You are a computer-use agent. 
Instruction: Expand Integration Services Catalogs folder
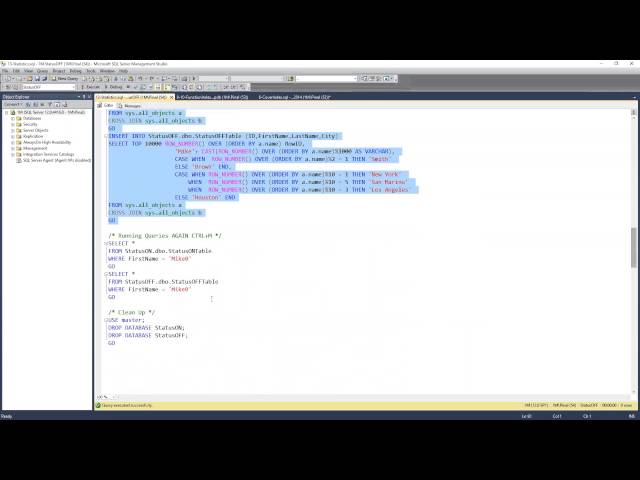coord(13,155)
